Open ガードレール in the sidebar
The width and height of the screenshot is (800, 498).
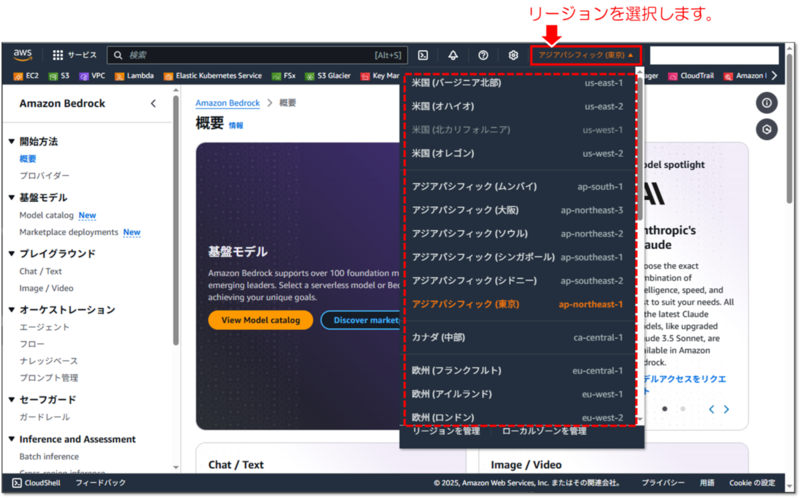click(44, 417)
